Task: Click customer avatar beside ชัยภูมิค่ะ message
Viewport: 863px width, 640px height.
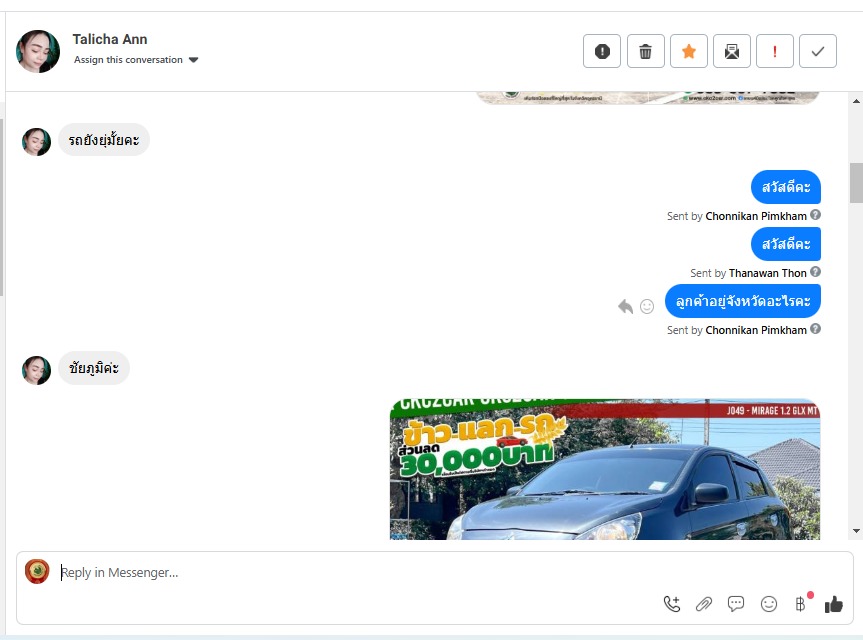Action: pos(36,370)
